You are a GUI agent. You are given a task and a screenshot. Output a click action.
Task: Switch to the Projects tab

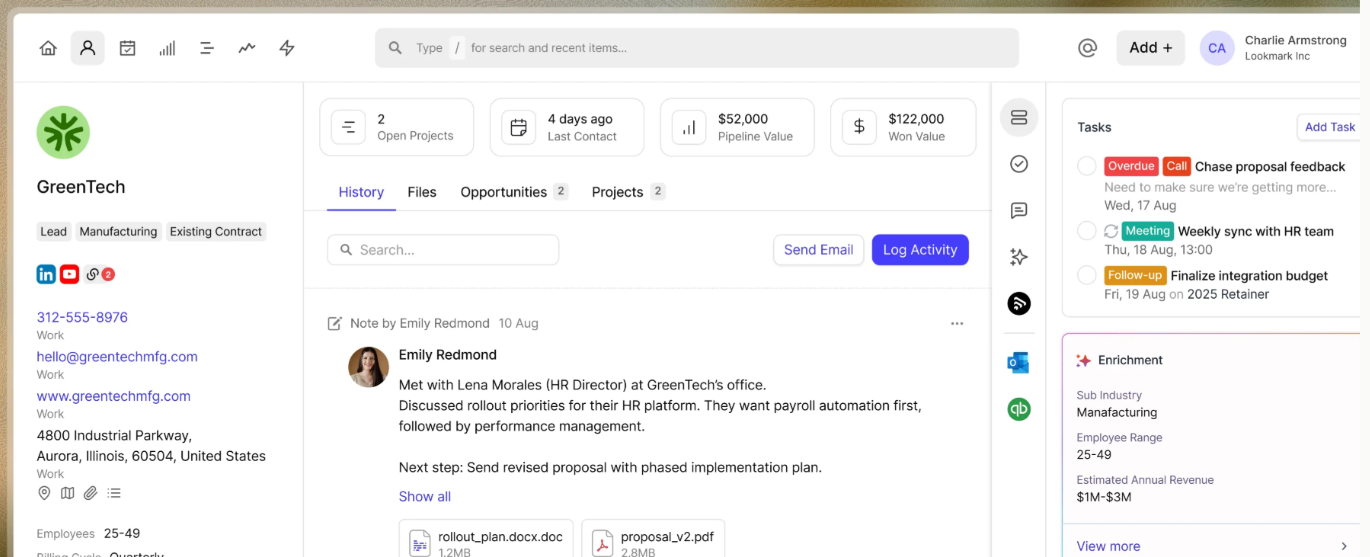[x=628, y=192]
